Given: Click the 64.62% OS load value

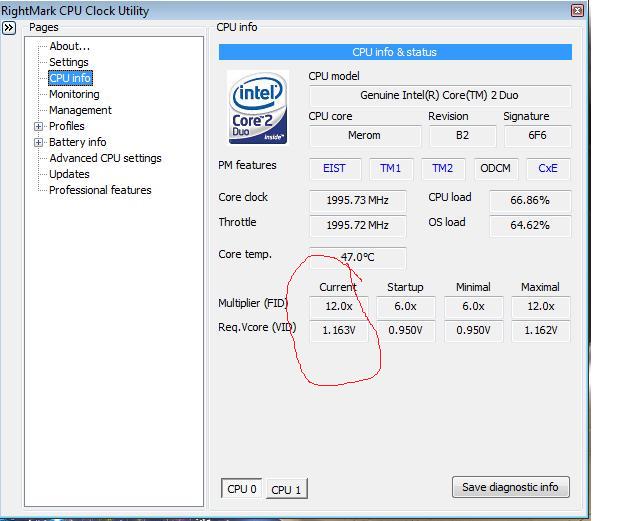Looking at the screenshot, I should click(x=530, y=225).
